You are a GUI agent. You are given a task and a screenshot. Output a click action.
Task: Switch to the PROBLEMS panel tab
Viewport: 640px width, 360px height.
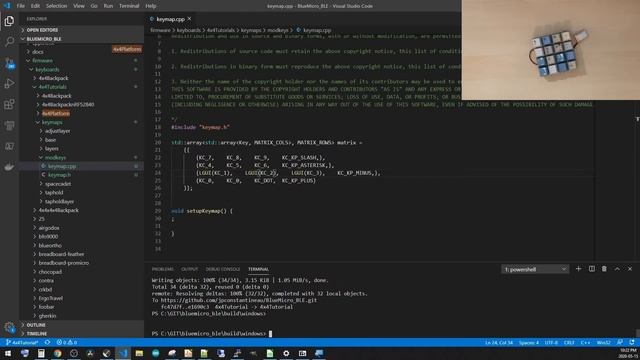(162, 269)
